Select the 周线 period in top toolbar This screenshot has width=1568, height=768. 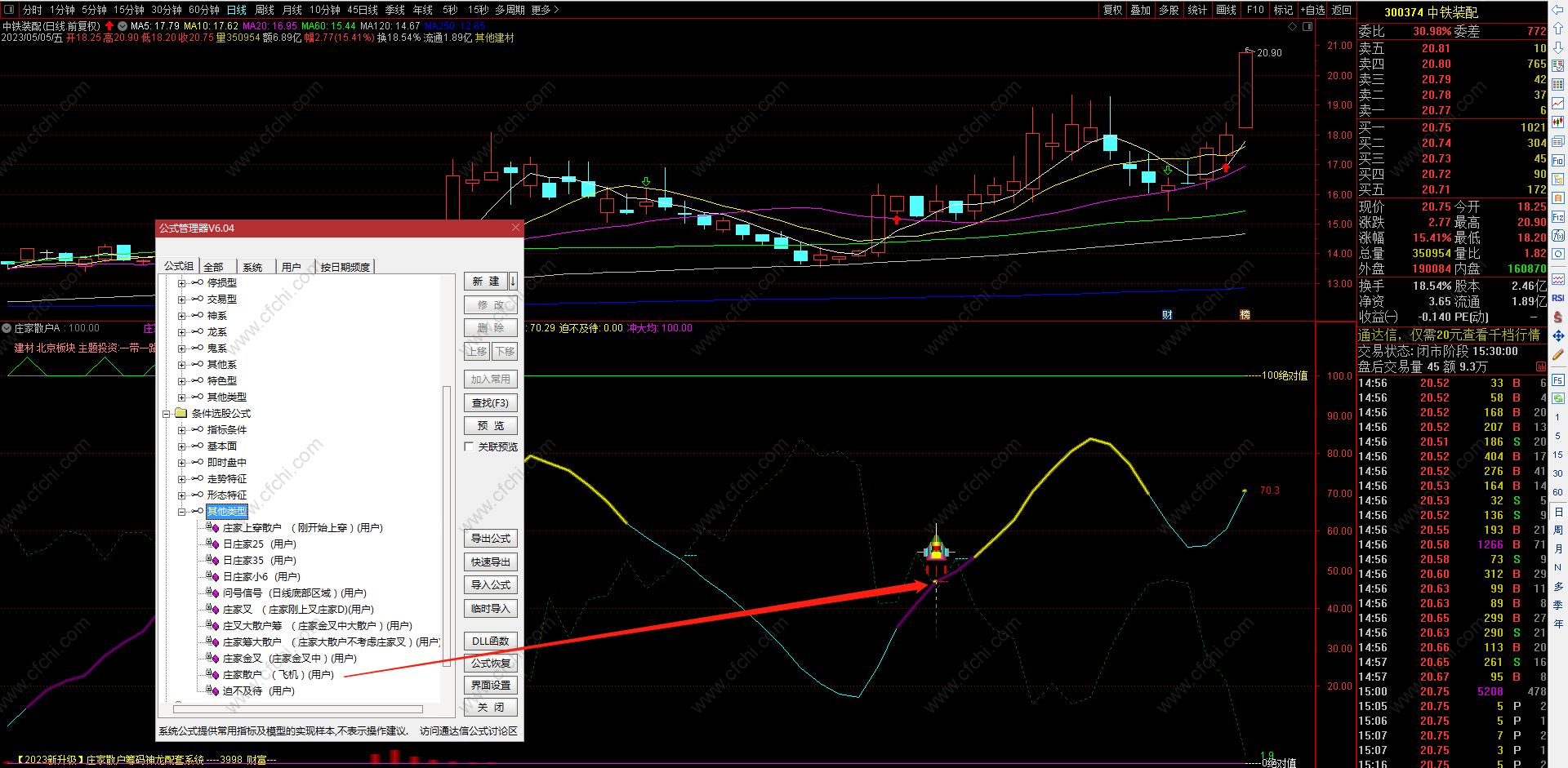click(264, 10)
